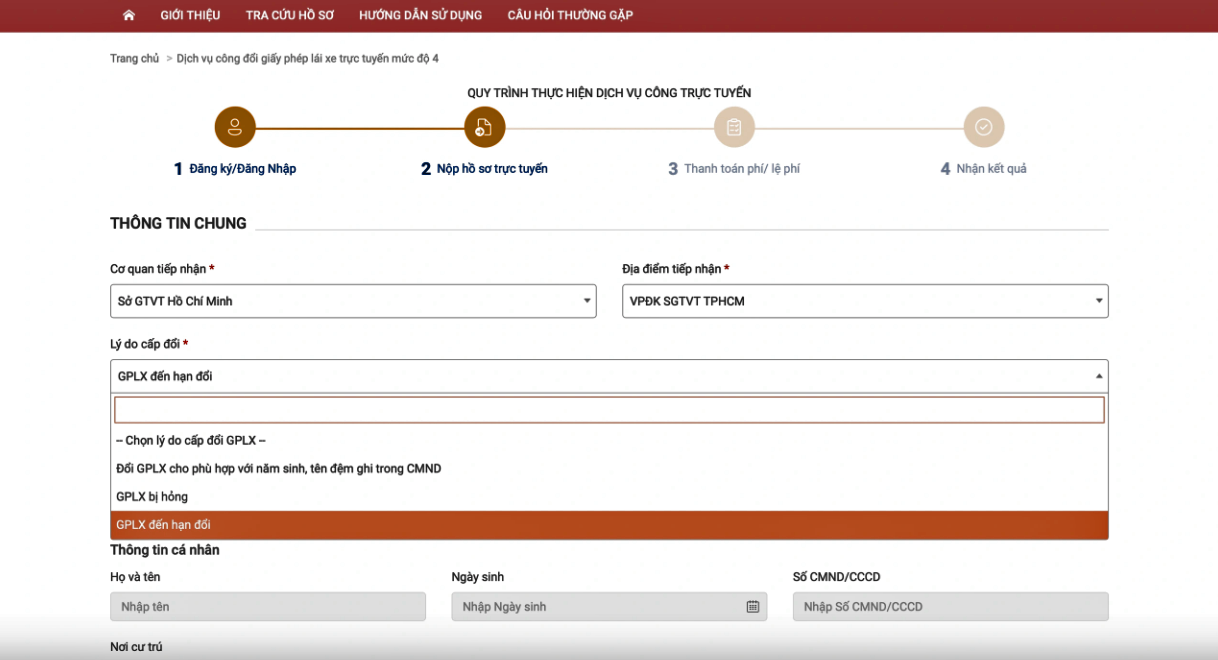Open Câu Hỏi Thường Gặp page
The width and height of the screenshot is (1218, 660).
point(570,15)
